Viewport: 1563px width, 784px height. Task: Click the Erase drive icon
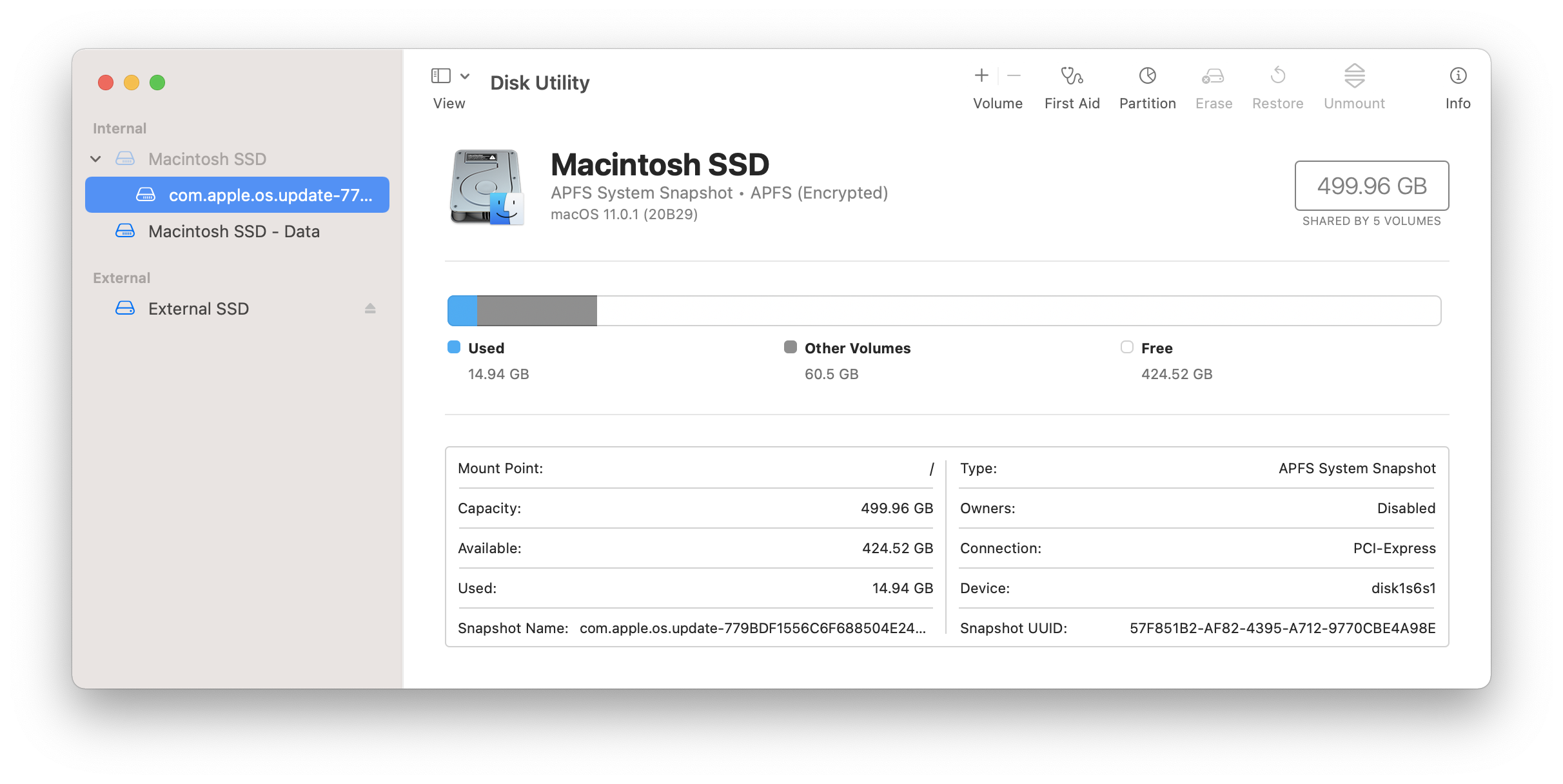(x=1213, y=76)
